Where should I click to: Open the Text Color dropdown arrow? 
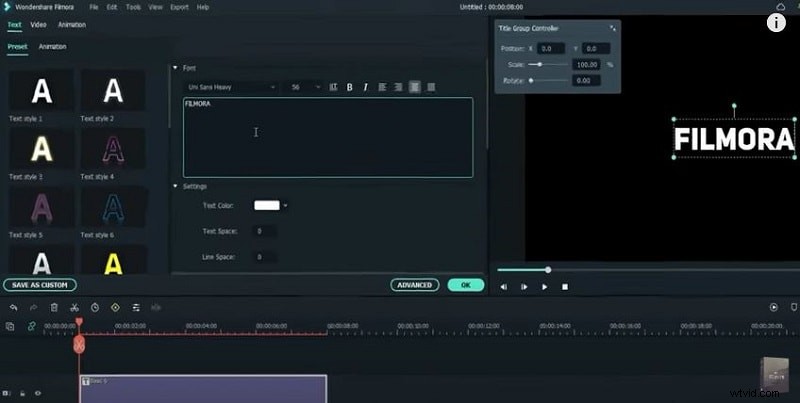[x=285, y=206]
